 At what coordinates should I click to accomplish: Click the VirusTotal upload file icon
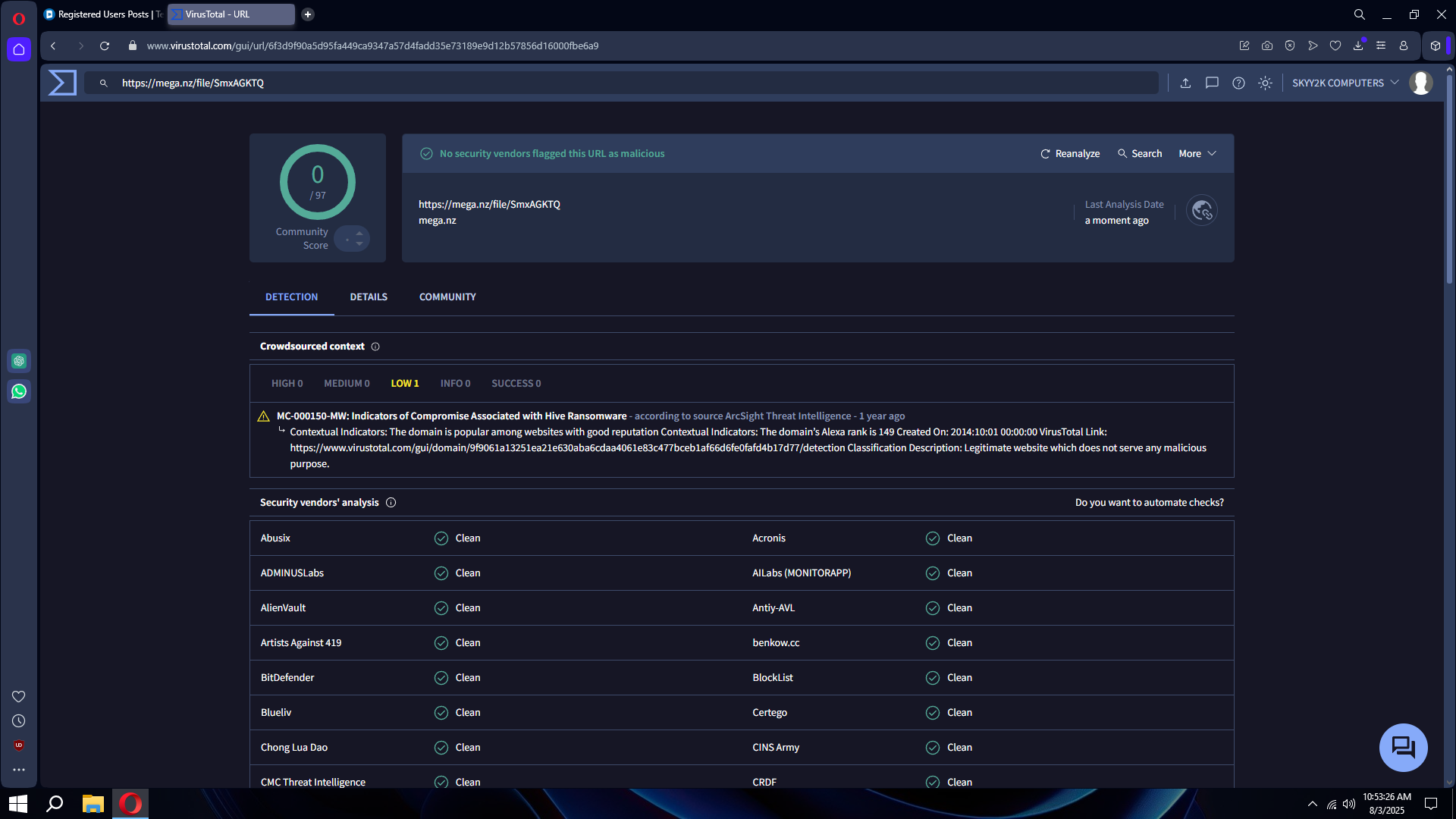click(x=1185, y=83)
